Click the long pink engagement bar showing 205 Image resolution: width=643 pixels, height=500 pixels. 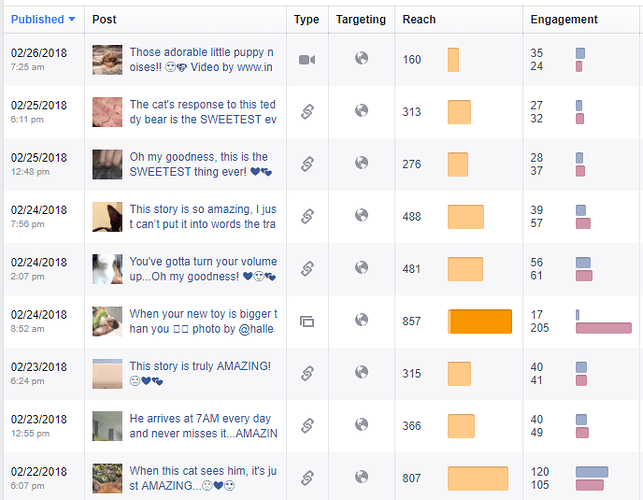pyautogui.click(x=603, y=328)
